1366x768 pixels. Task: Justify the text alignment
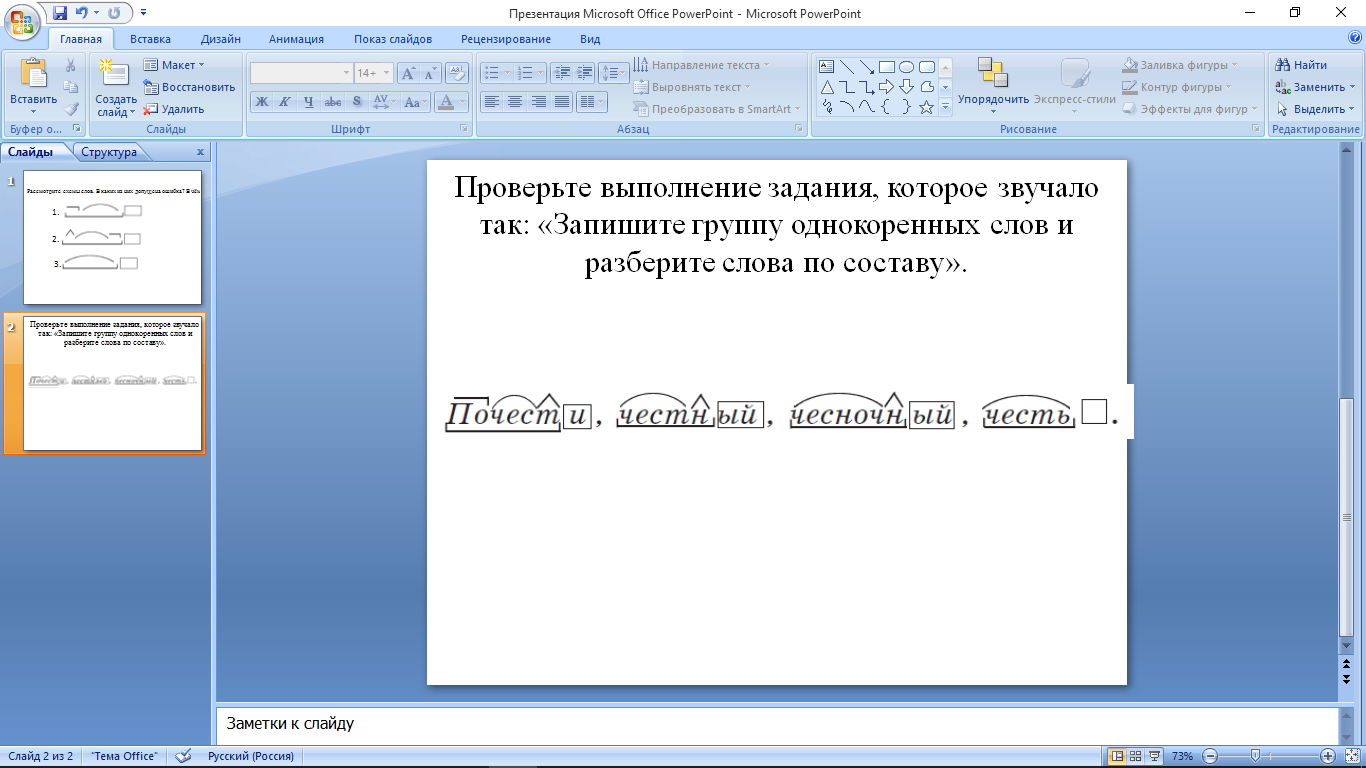tap(563, 101)
